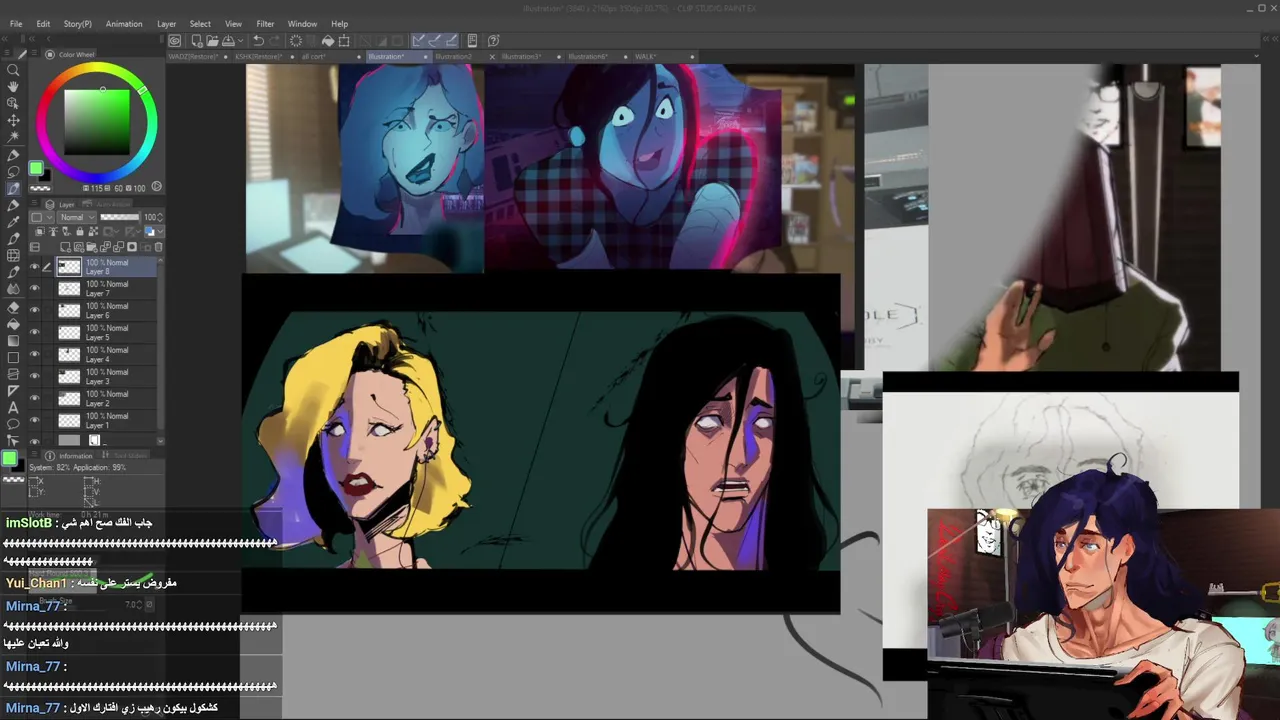
Task: Open the File menu
Action: pyautogui.click(x=16, y=24)
